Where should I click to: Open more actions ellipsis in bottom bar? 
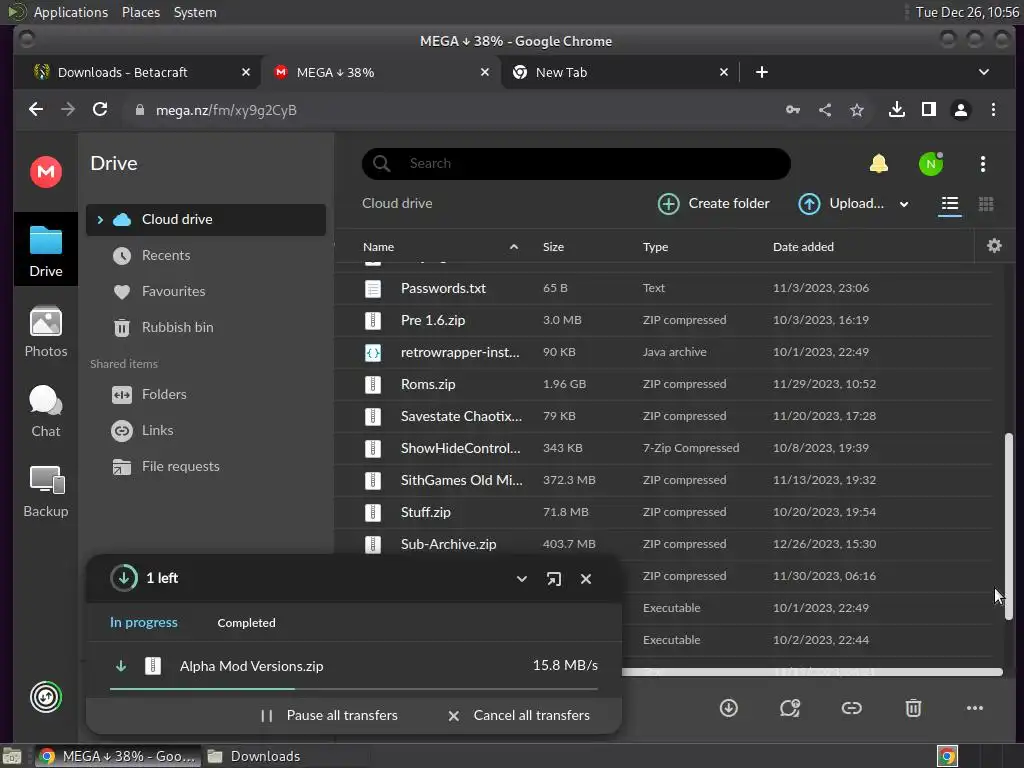(974, 708)
